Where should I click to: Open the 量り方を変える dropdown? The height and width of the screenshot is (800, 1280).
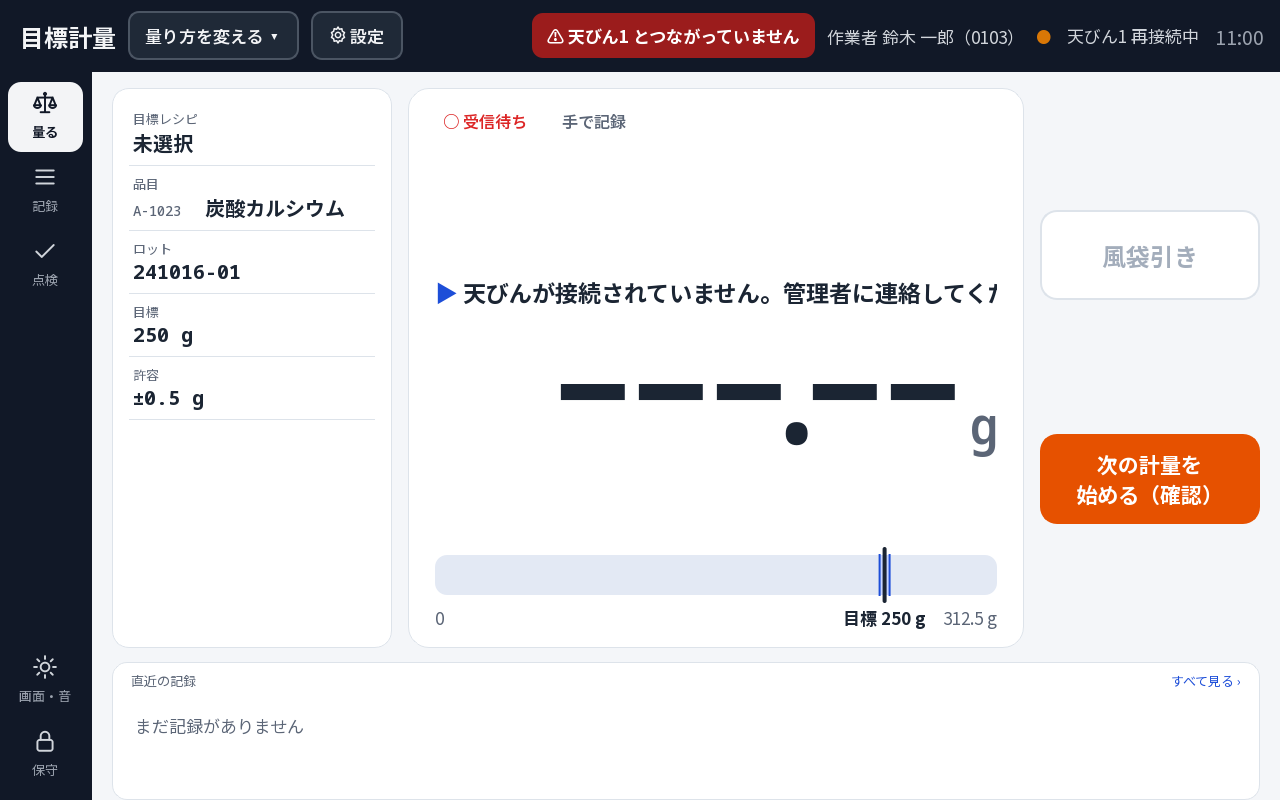click(213, 36)
